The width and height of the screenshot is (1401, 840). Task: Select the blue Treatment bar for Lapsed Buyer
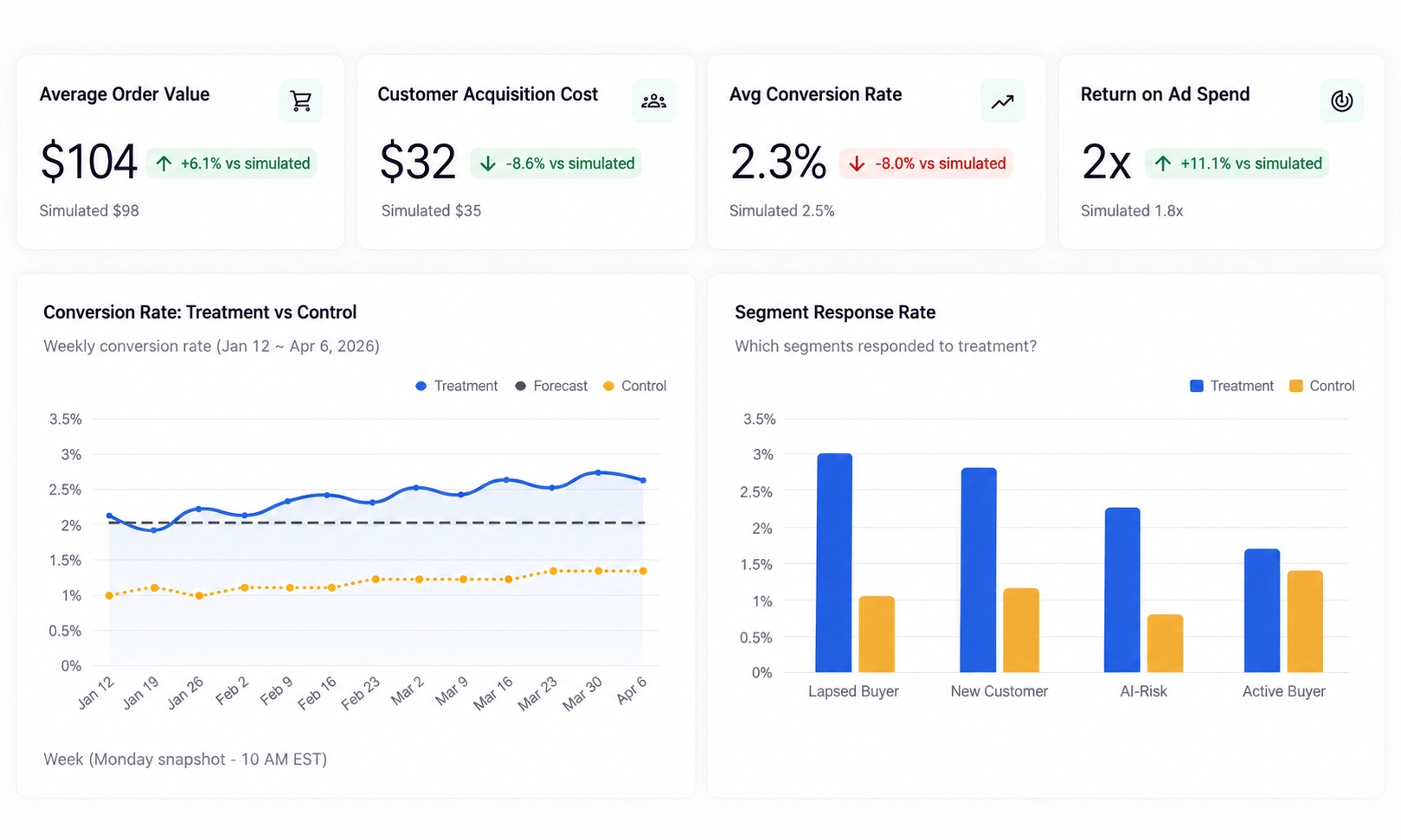[x=834, y=562]
